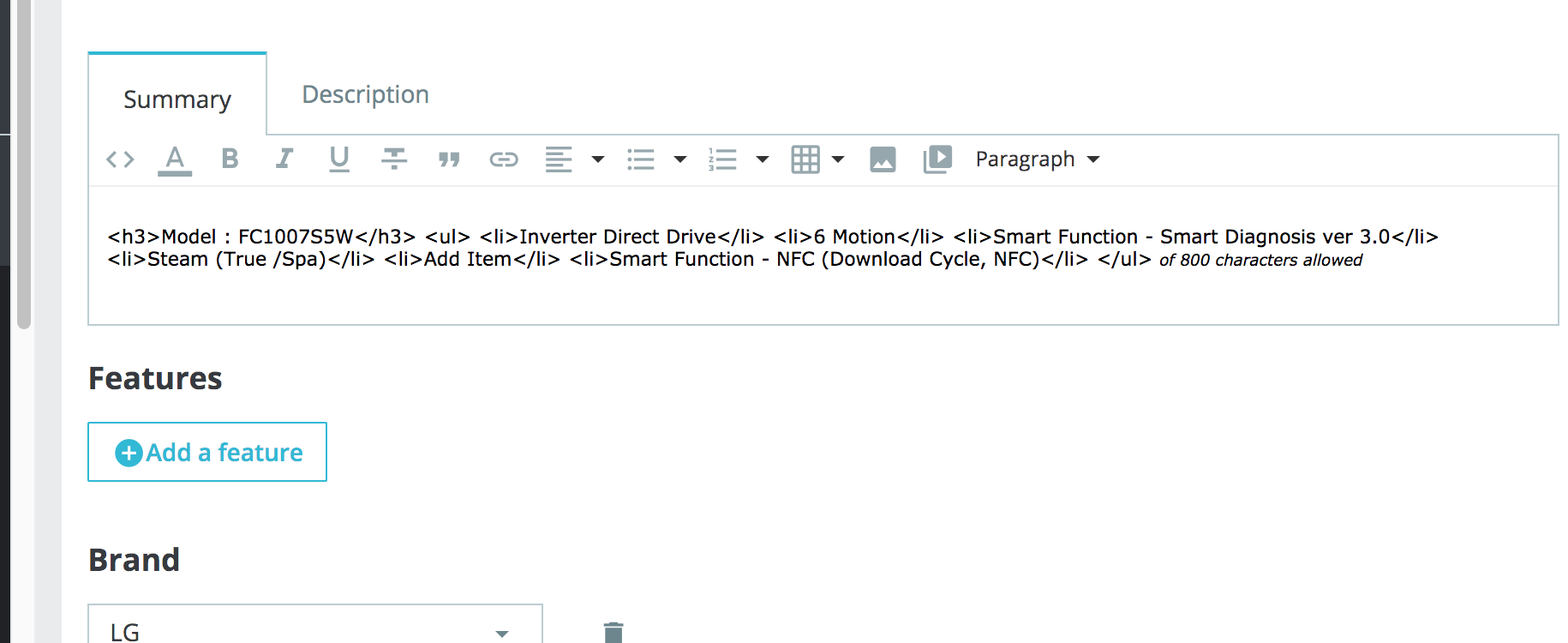
Task: Switch to the Description tab
Action: (x=366, y=94)
